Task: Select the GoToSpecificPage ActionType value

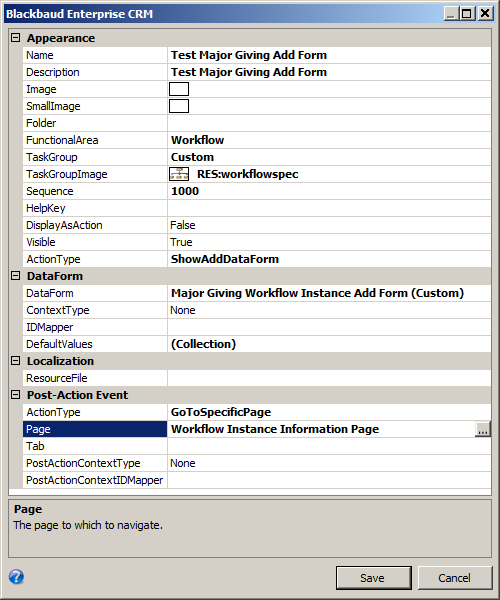Action: pos(329,412)
